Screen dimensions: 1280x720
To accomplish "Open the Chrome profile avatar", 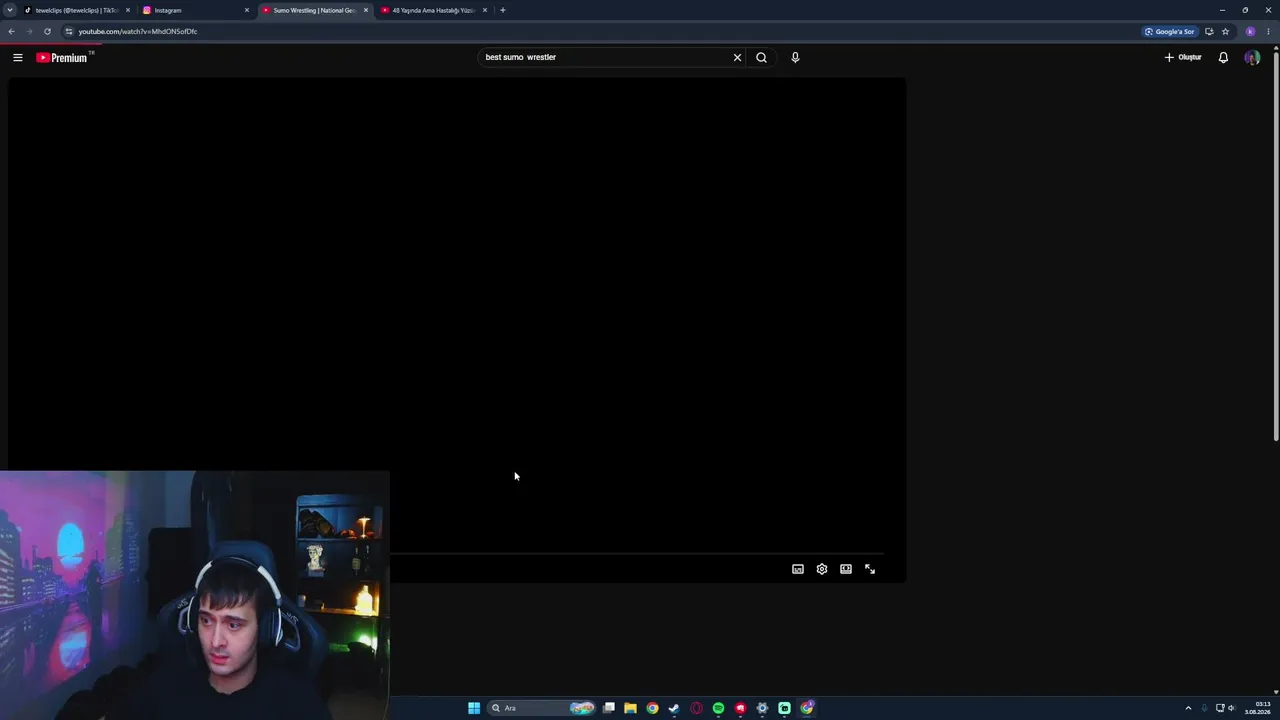I will click(1250, 31).
